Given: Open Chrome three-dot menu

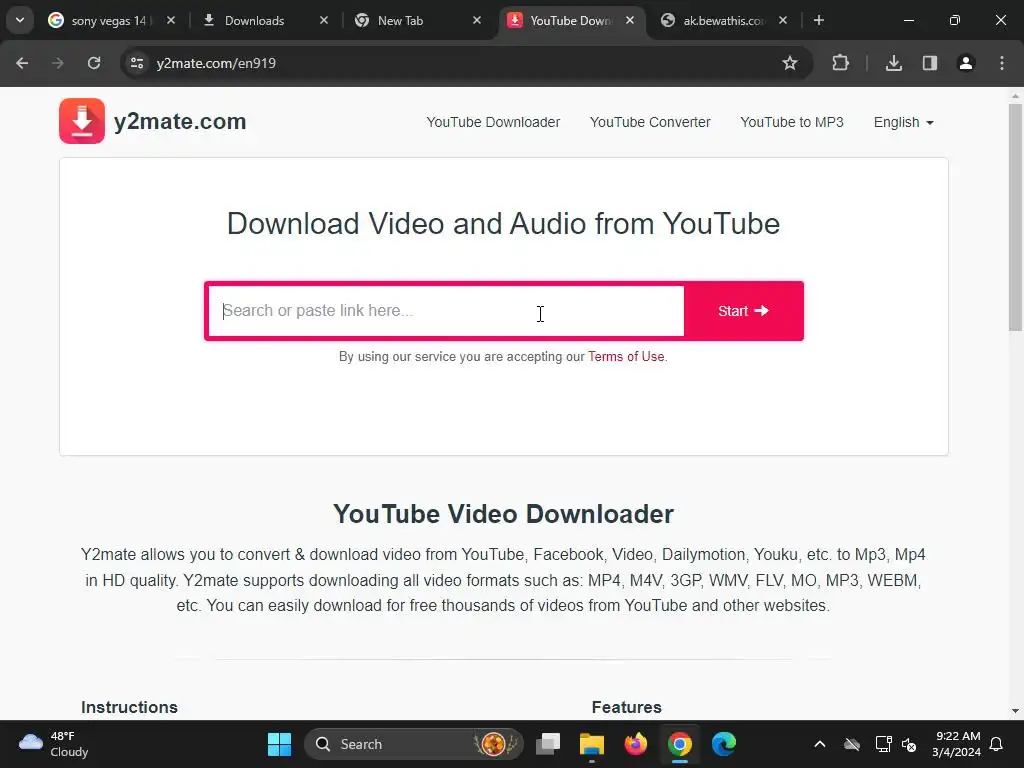Looking at the screenshot, I should tap(1001, 63).
